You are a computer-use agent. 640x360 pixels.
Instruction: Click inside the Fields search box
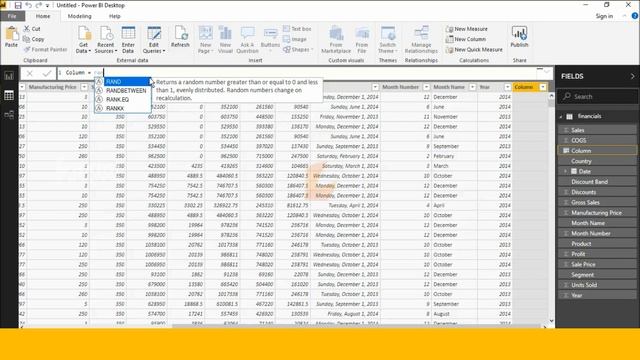[x=597, y=97]
